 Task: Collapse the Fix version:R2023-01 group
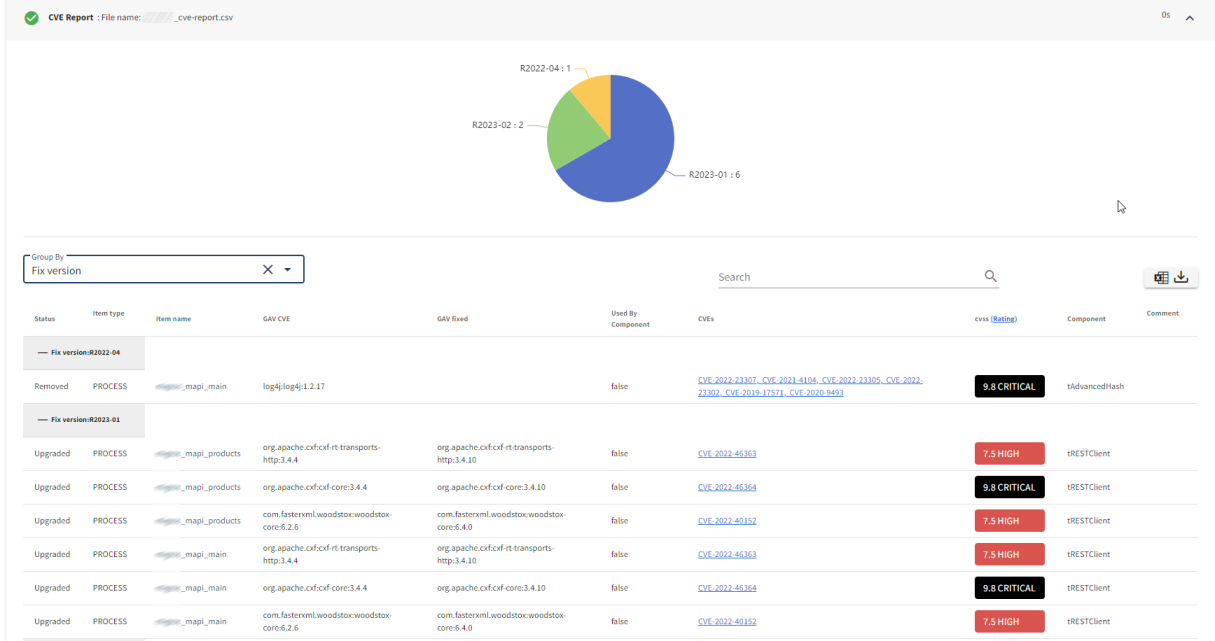[x=42, y=420]
